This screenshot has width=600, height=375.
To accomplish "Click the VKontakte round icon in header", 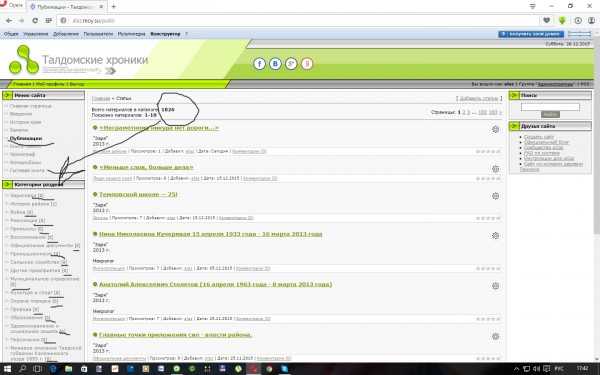I will (275, 64).
